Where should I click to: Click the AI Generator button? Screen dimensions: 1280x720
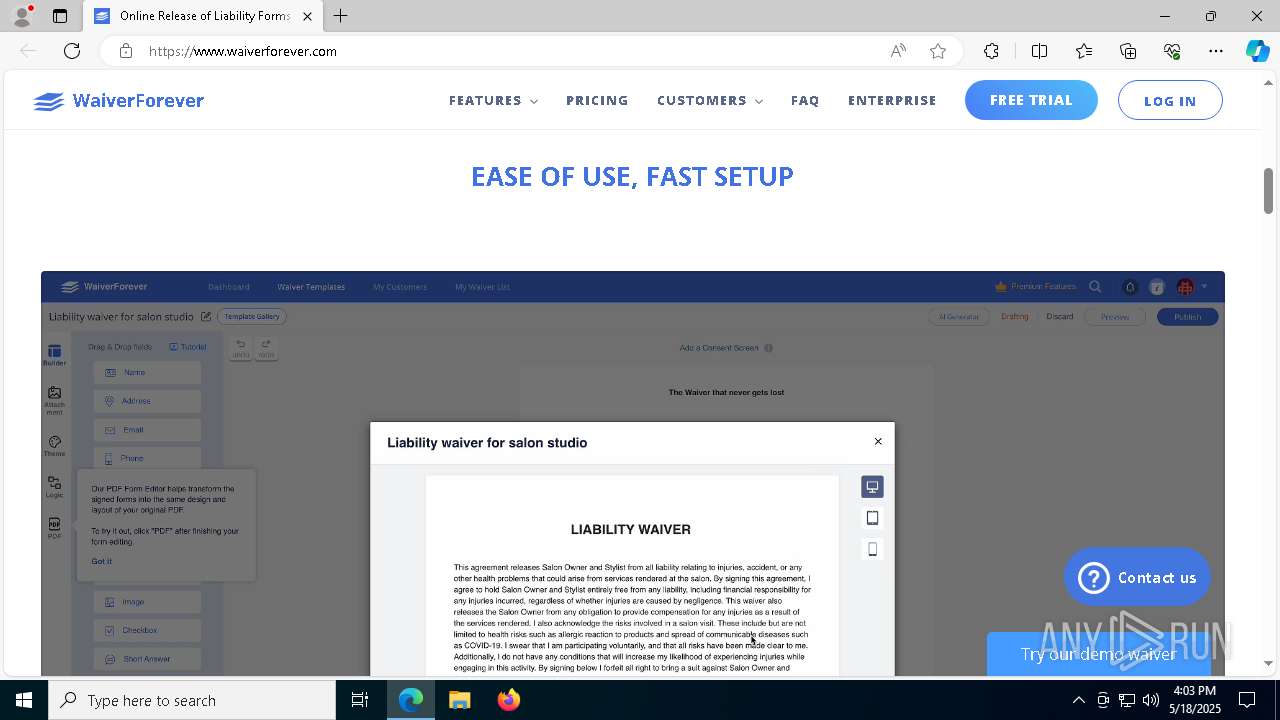tap(958, 317)
